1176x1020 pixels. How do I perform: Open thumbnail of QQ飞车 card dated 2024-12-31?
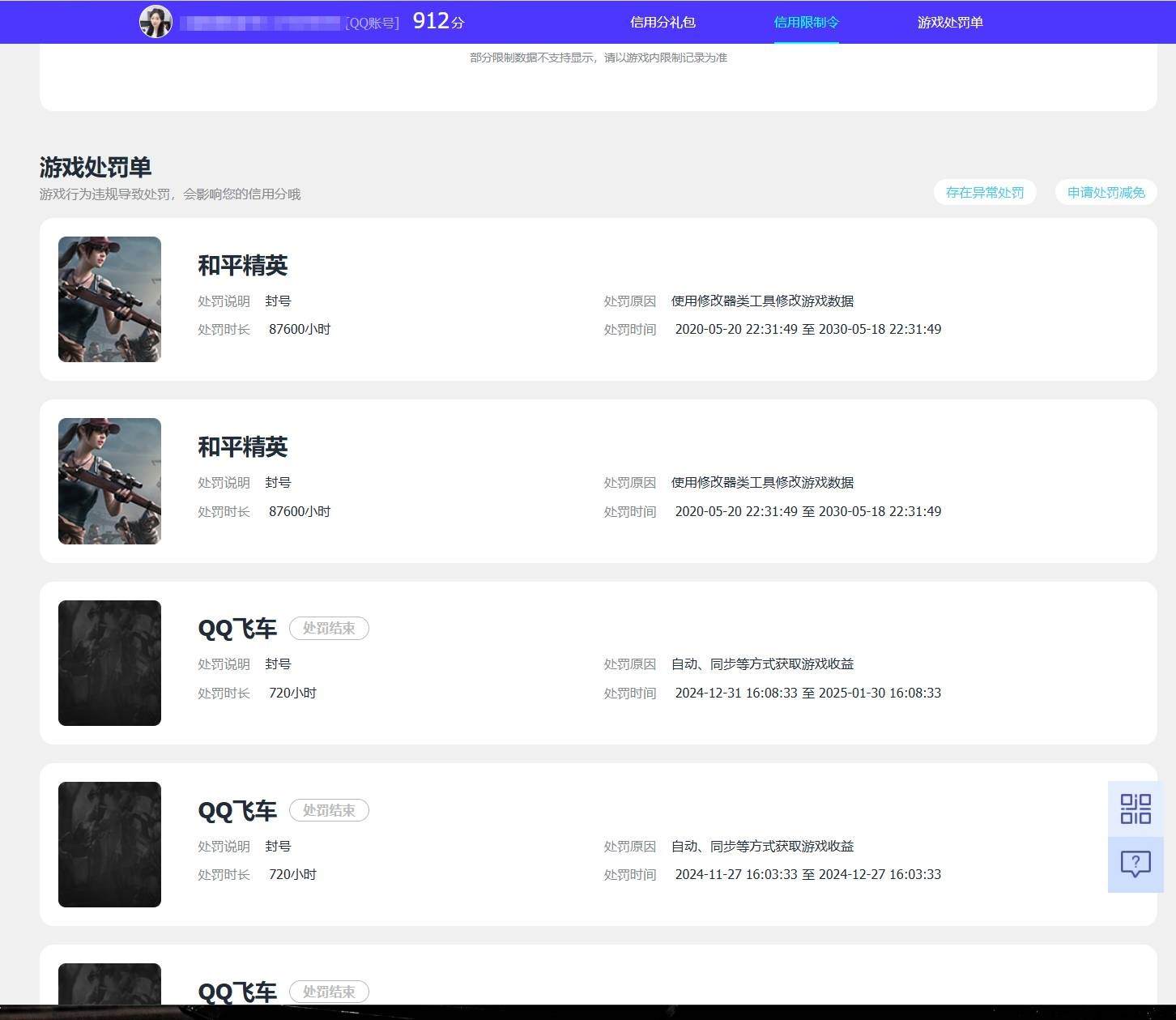(x=109, y=663)
